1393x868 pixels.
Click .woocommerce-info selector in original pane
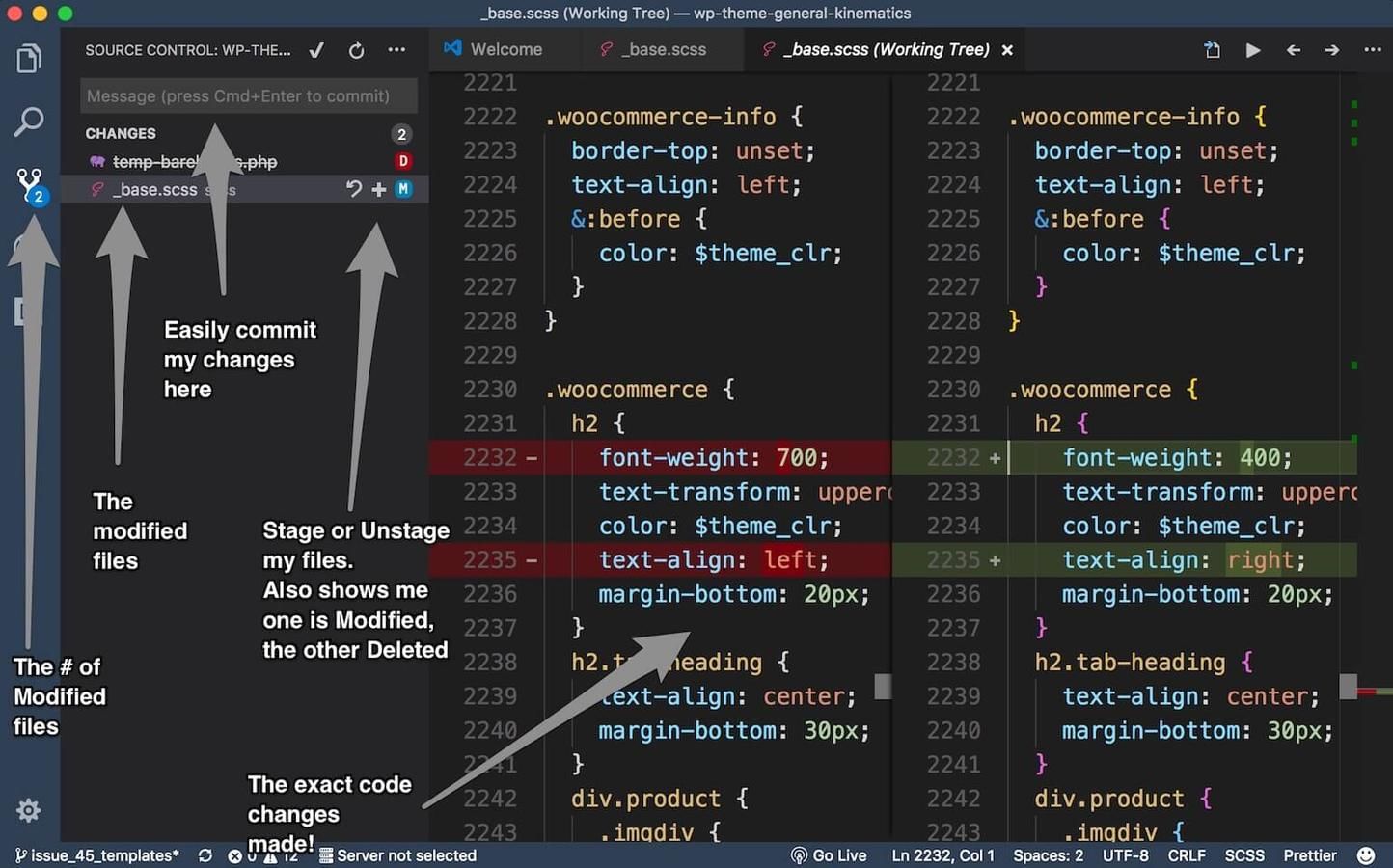pyautogui.click(x=660, y=117)
